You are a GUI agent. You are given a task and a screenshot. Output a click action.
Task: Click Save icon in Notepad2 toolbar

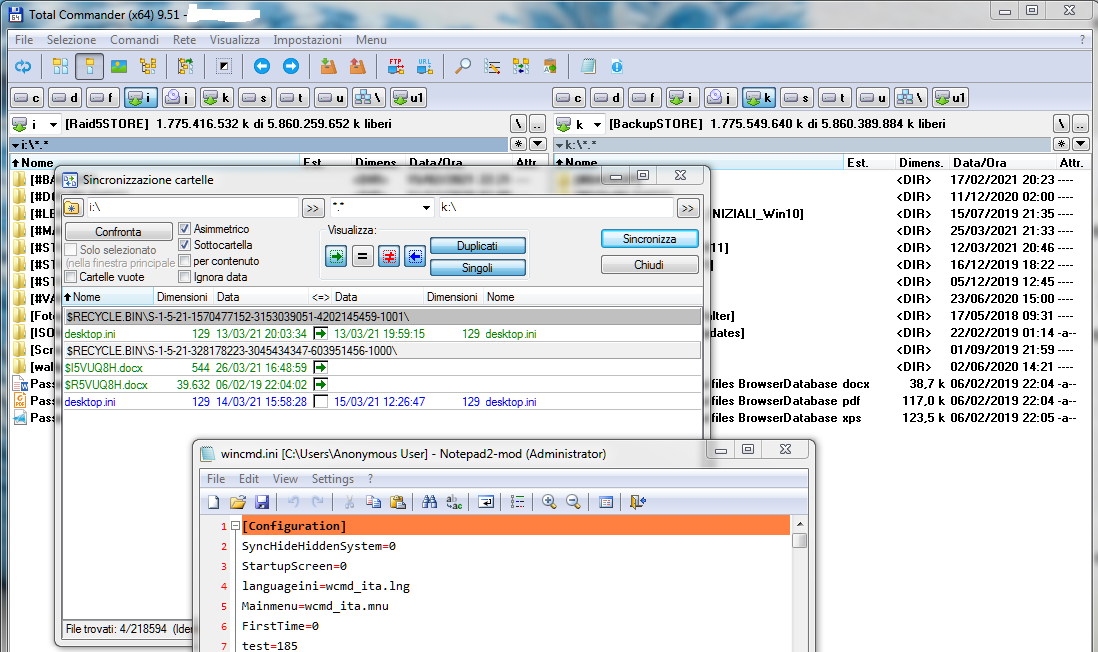coord(262,501)
